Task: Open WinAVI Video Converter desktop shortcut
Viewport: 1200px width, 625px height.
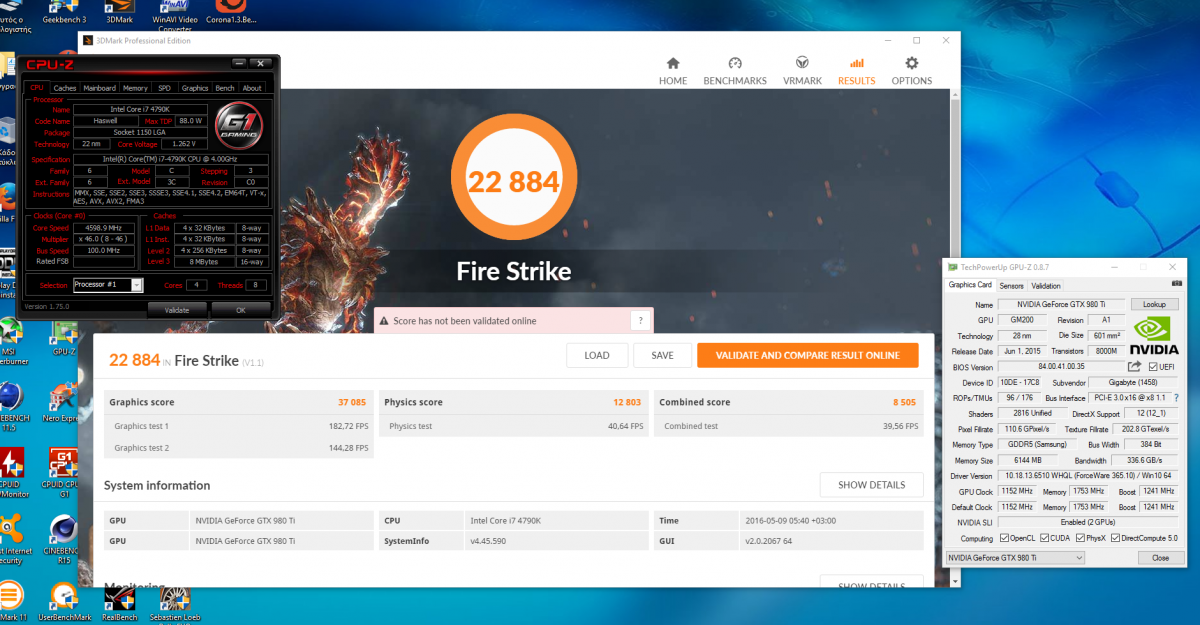Action: 173,16
